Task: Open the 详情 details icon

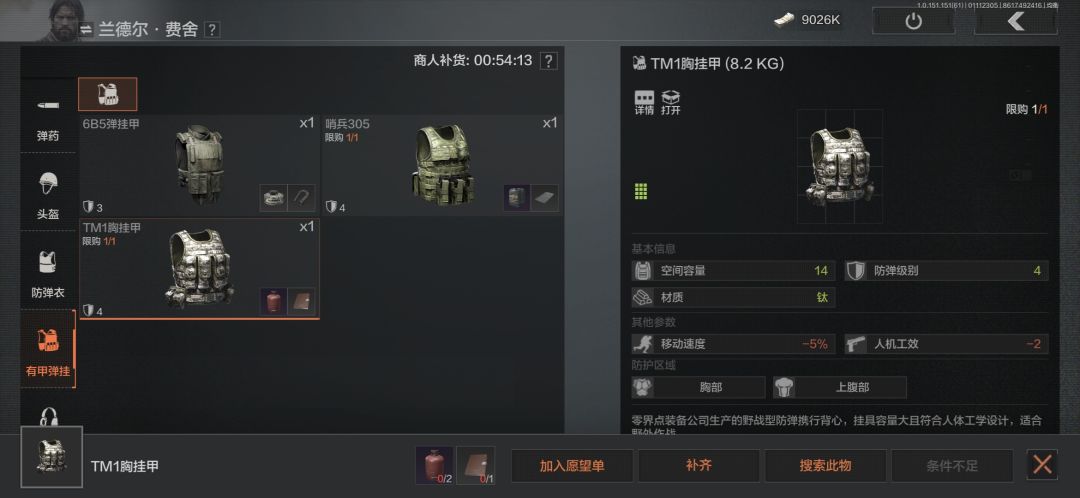Action: [644, 102]
